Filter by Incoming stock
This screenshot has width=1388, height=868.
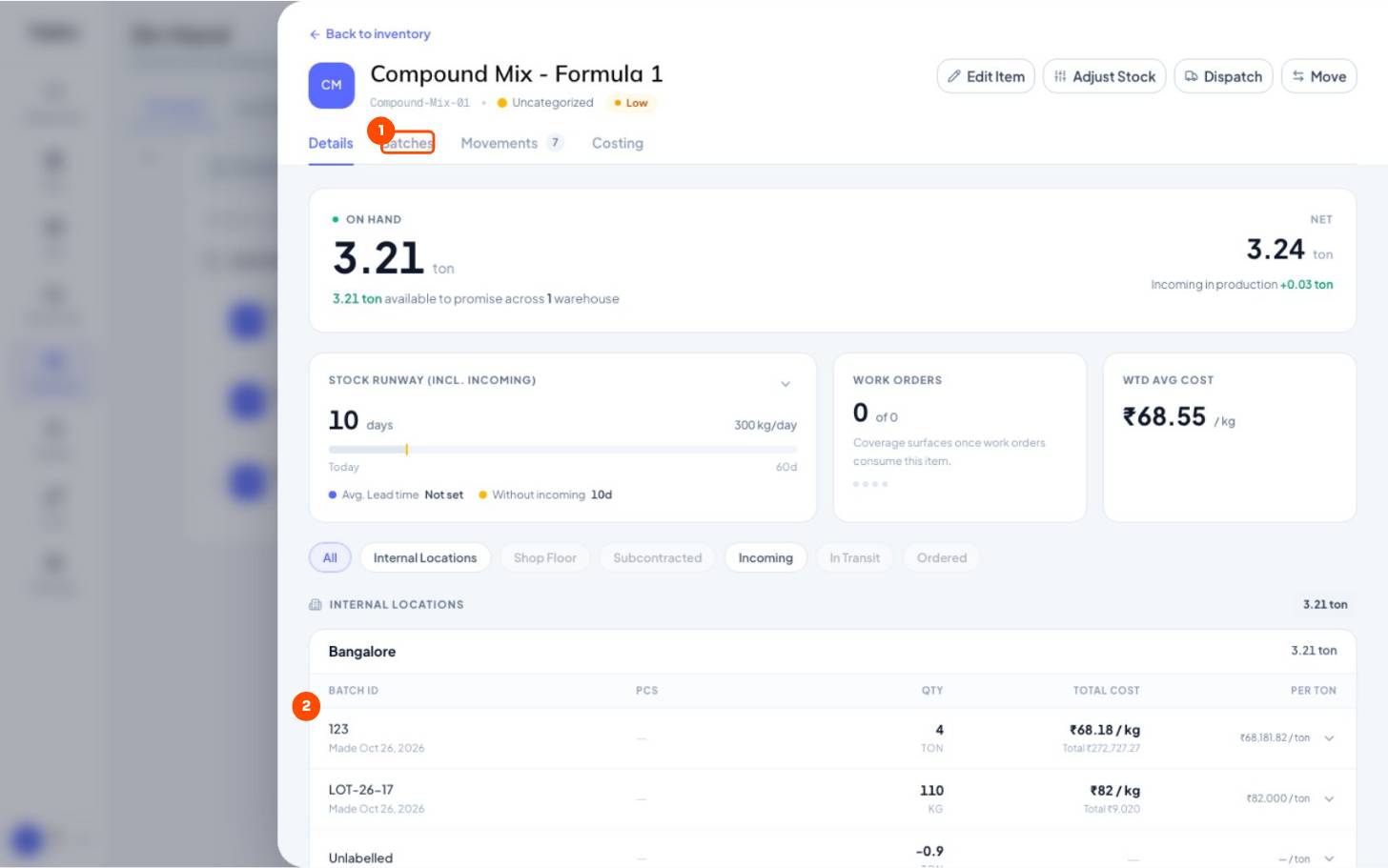pyautogui.click(x=765, y=557)
